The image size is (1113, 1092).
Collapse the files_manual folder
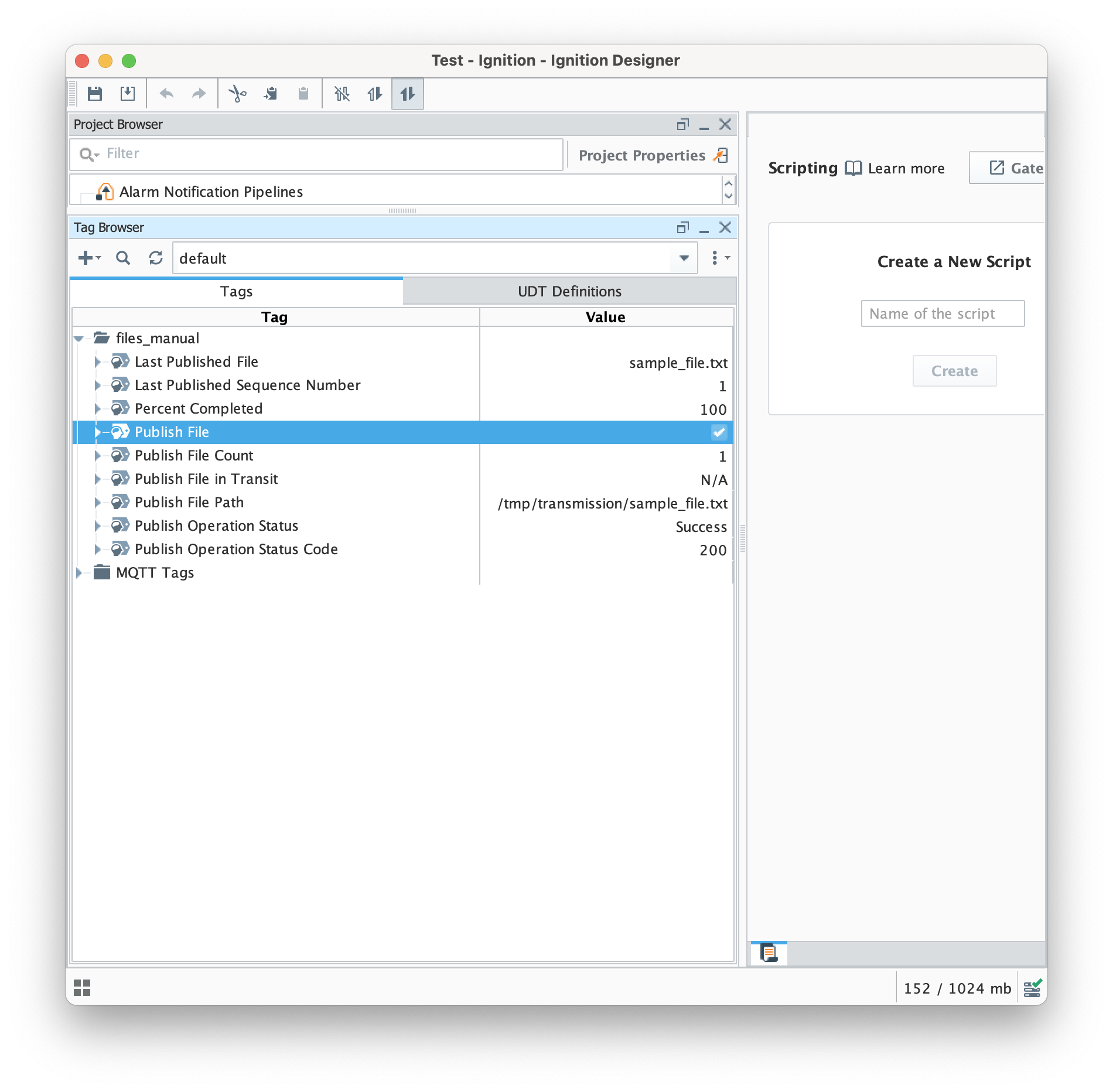click(79, 339)
